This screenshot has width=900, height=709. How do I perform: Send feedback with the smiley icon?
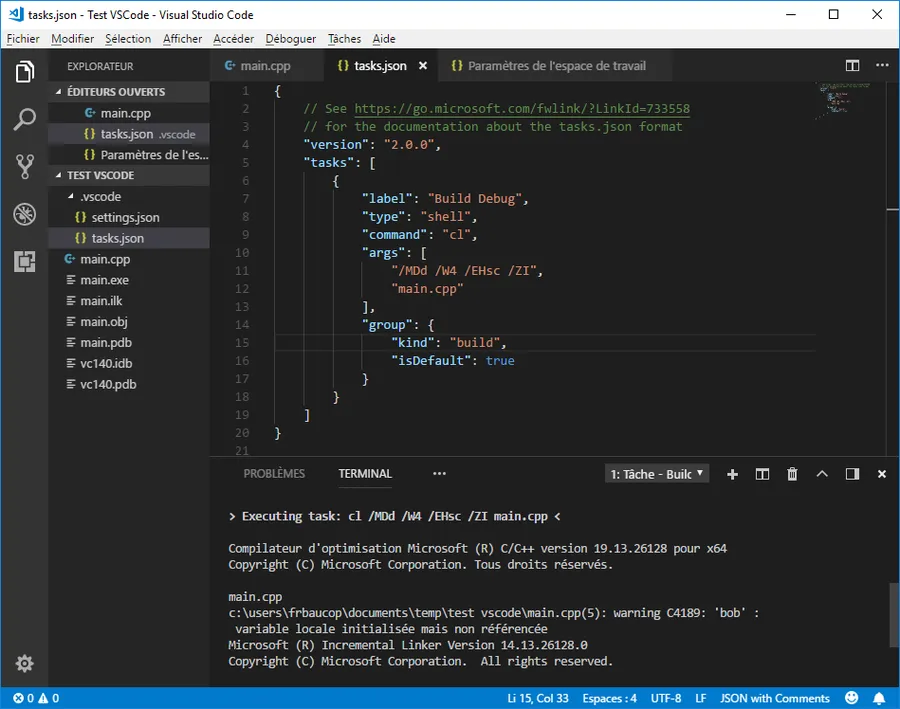click(x=852, y=698)
